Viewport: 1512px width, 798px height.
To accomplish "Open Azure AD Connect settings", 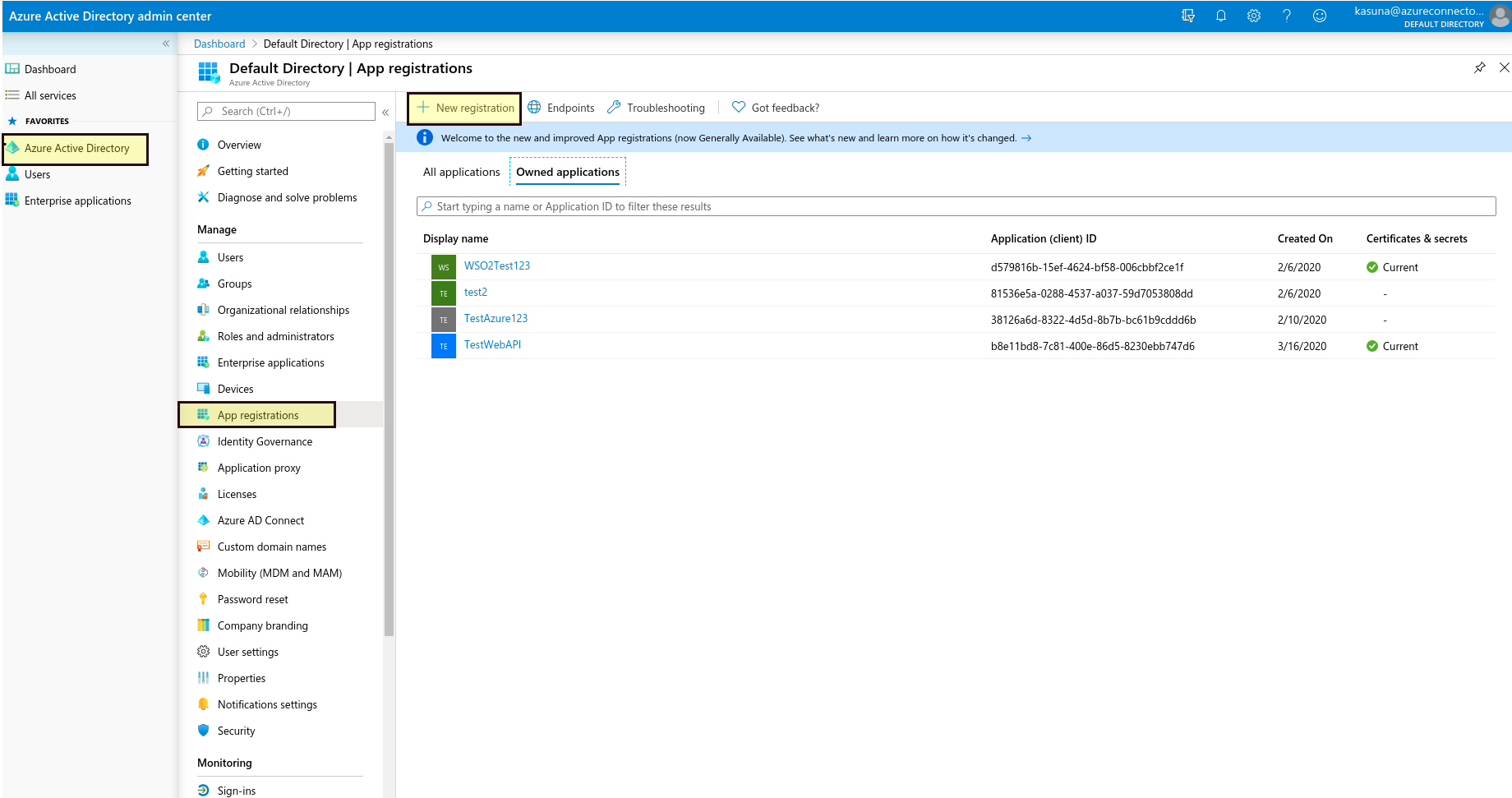I will point(260,520).
